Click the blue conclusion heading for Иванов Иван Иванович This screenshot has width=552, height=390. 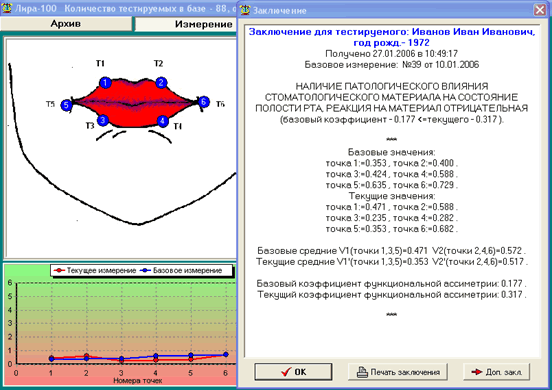pos(392,37)
